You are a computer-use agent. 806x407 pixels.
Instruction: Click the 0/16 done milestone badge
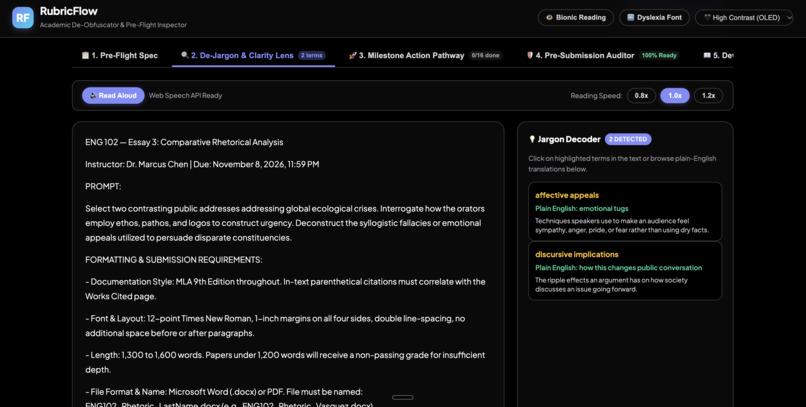click(485, 56)
